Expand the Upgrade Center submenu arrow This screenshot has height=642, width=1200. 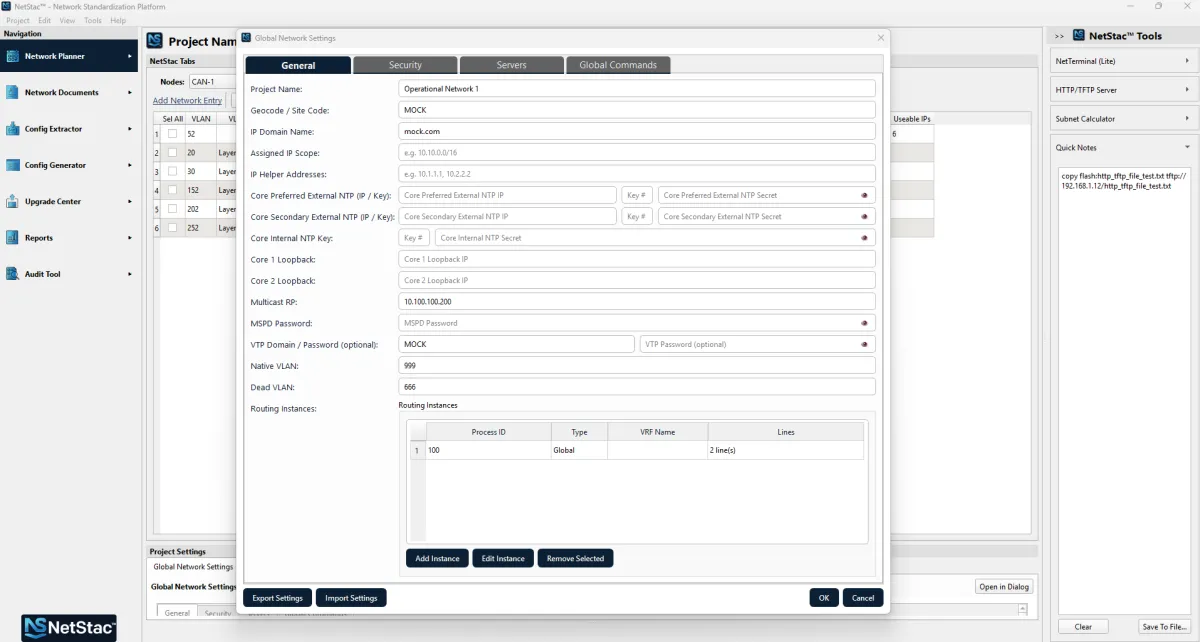130,201
